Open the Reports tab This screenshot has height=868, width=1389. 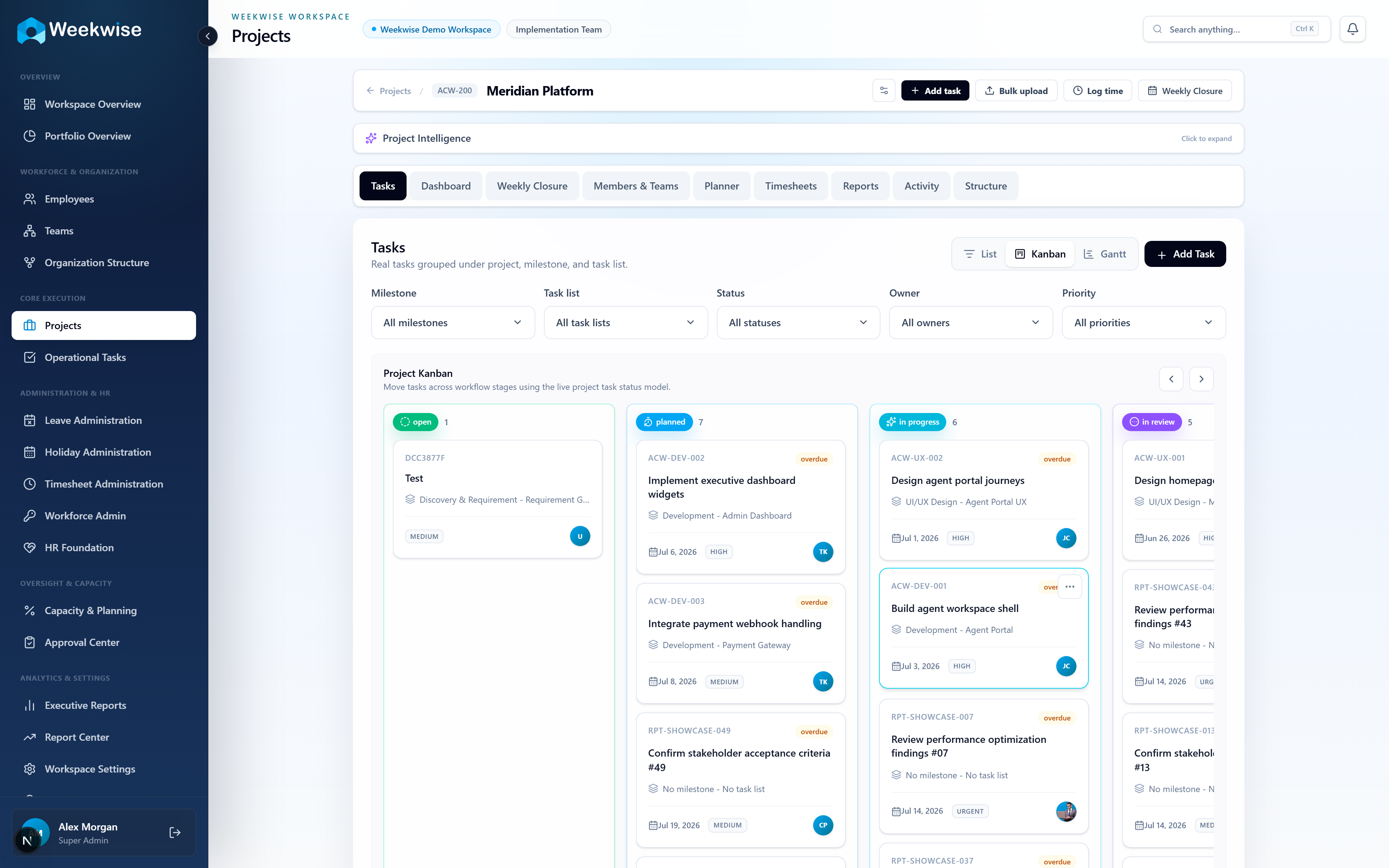click(861, 186)
